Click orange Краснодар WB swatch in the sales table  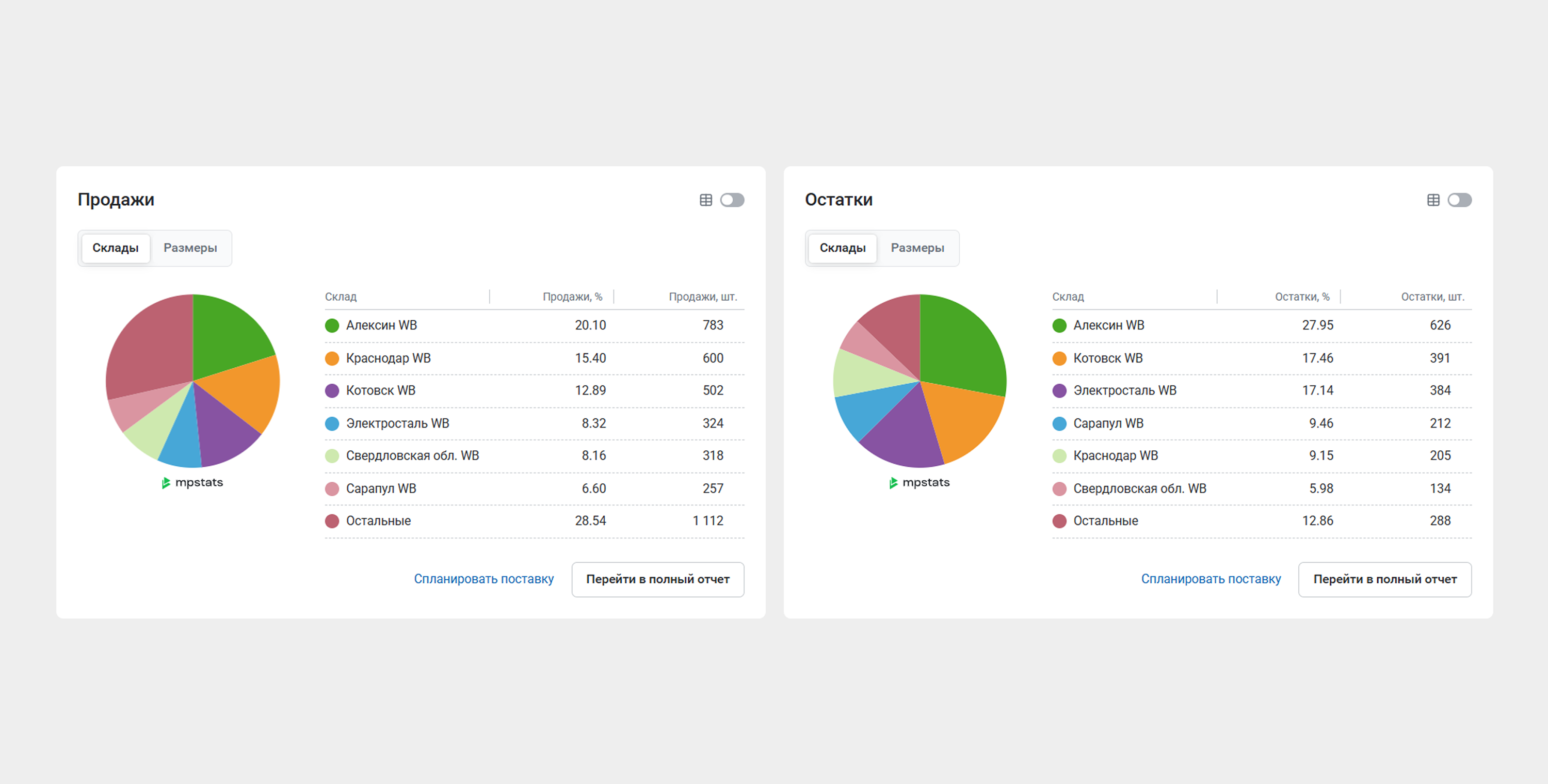[332, 358]
